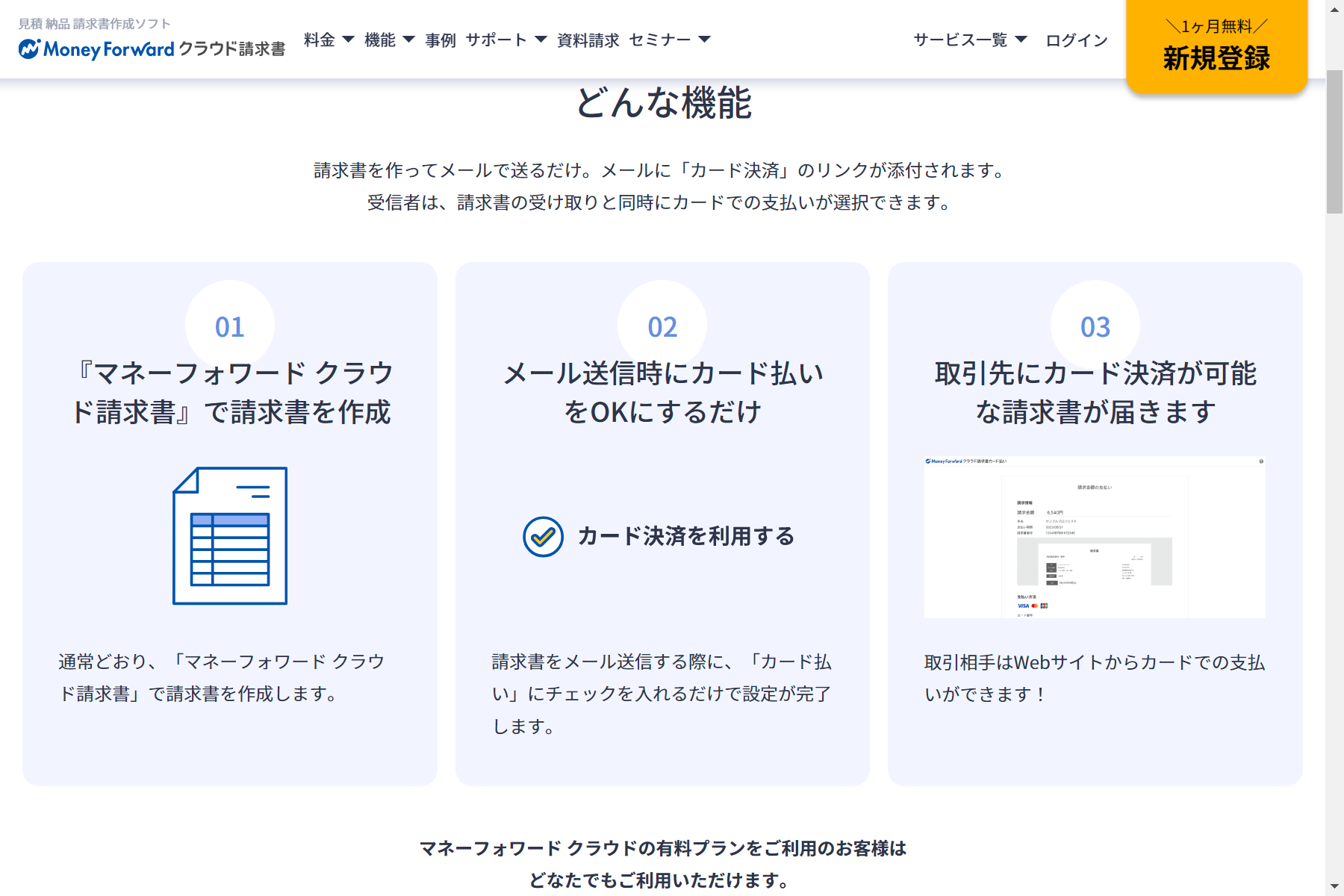Click the 01 step number circle
The width and height of the screenshot is (1344, 896).
coord(230,326)
